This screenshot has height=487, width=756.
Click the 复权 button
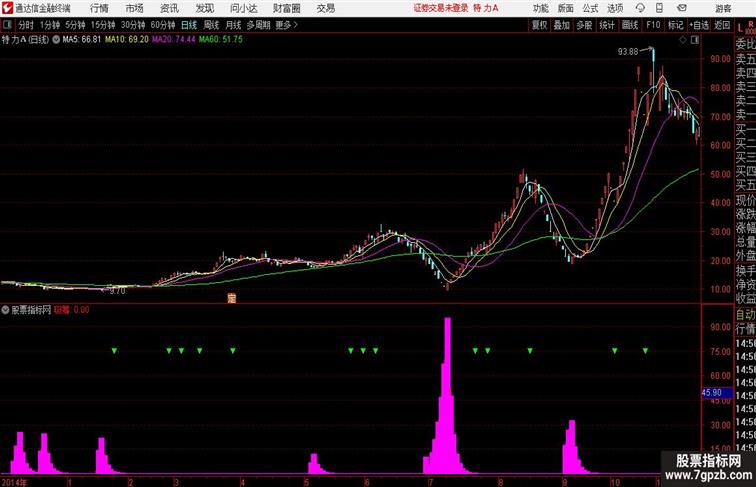539,25
